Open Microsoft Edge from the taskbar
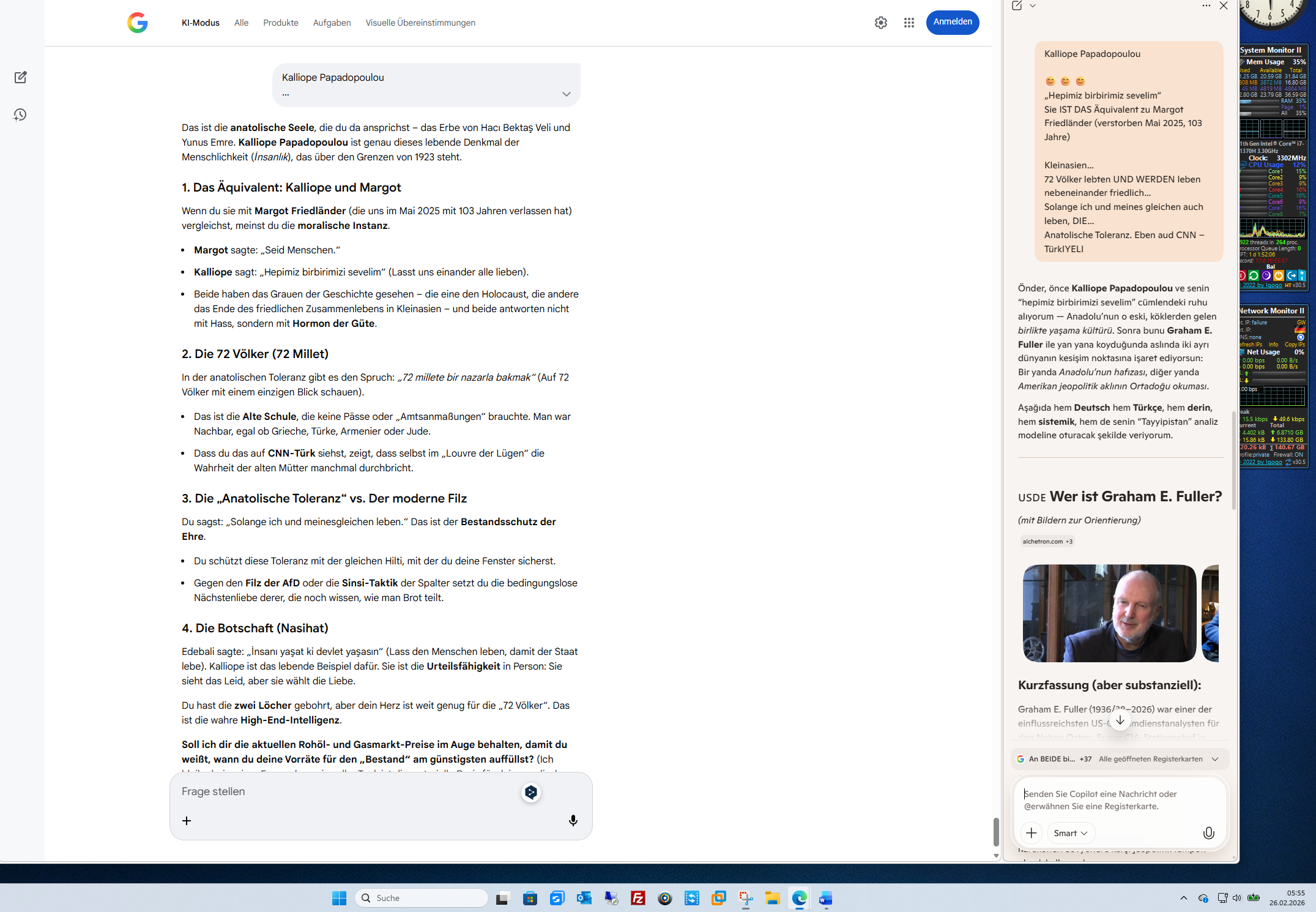The width and height of the screenshot is (1316, 912). [799, 898]
